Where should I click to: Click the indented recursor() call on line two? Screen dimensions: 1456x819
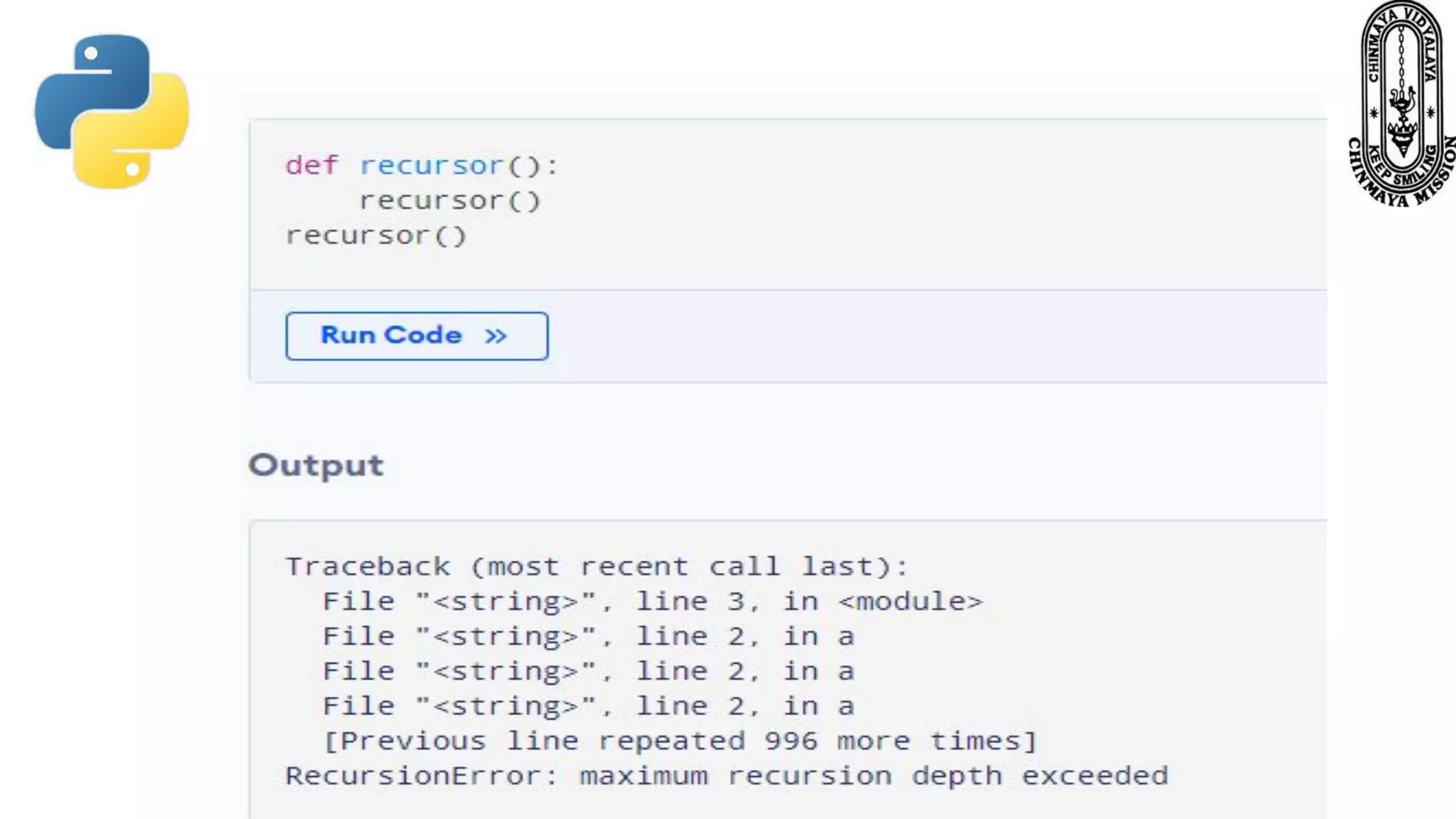pos(449,200)
